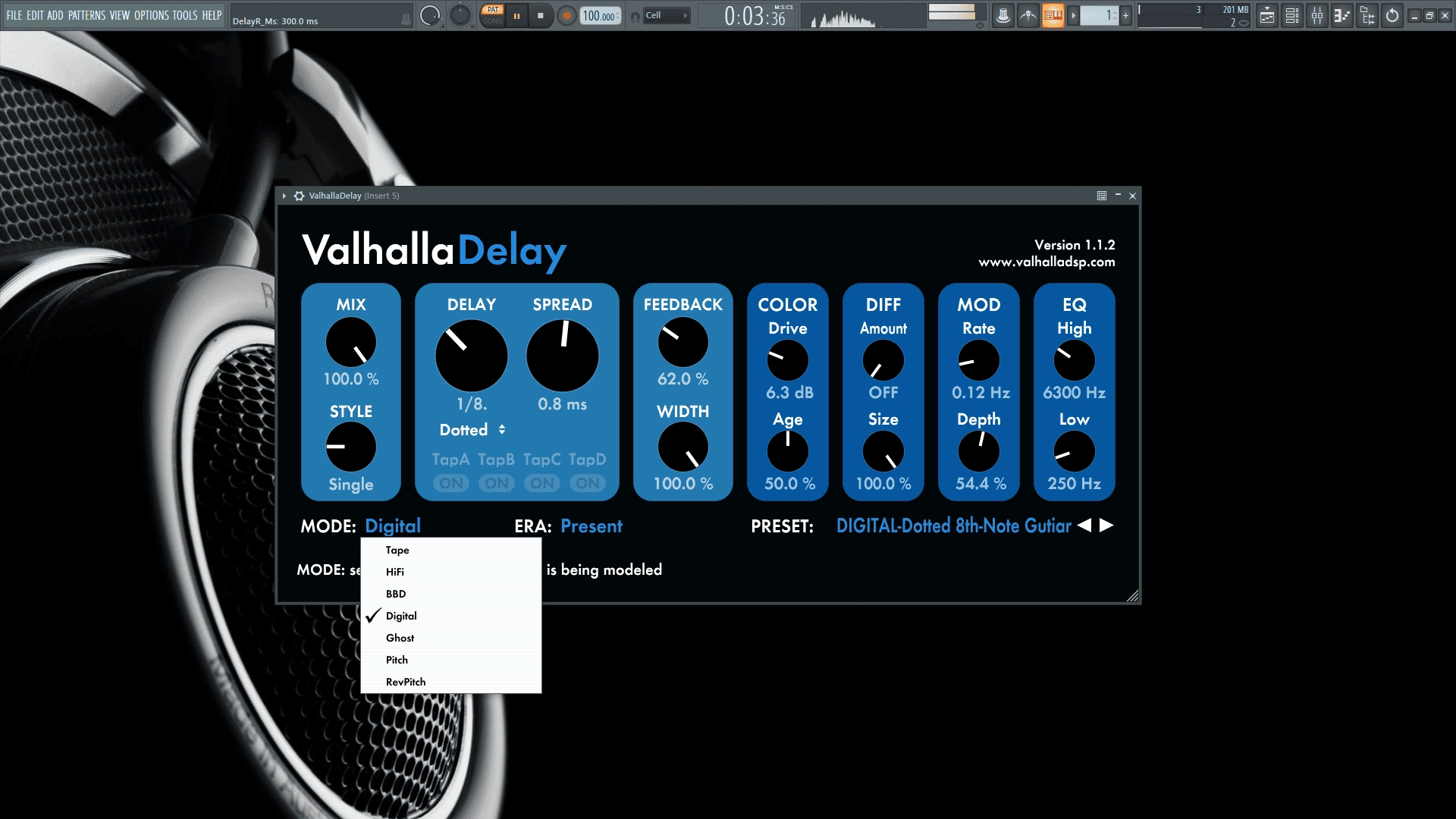Open the TOOLS menu
Viewport: 1456px width, 819px height.
point(185,15)
